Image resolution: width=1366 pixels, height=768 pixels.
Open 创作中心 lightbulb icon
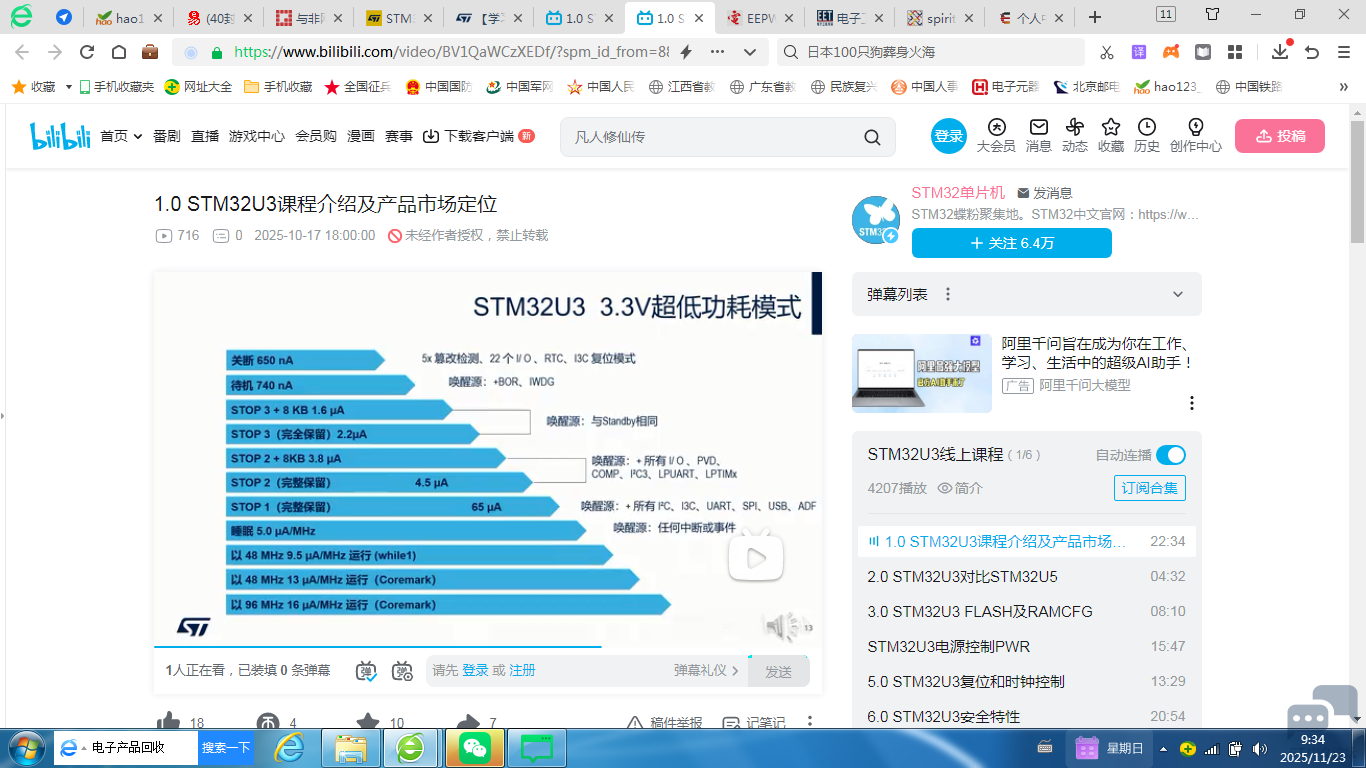(x=1195, y=128)
